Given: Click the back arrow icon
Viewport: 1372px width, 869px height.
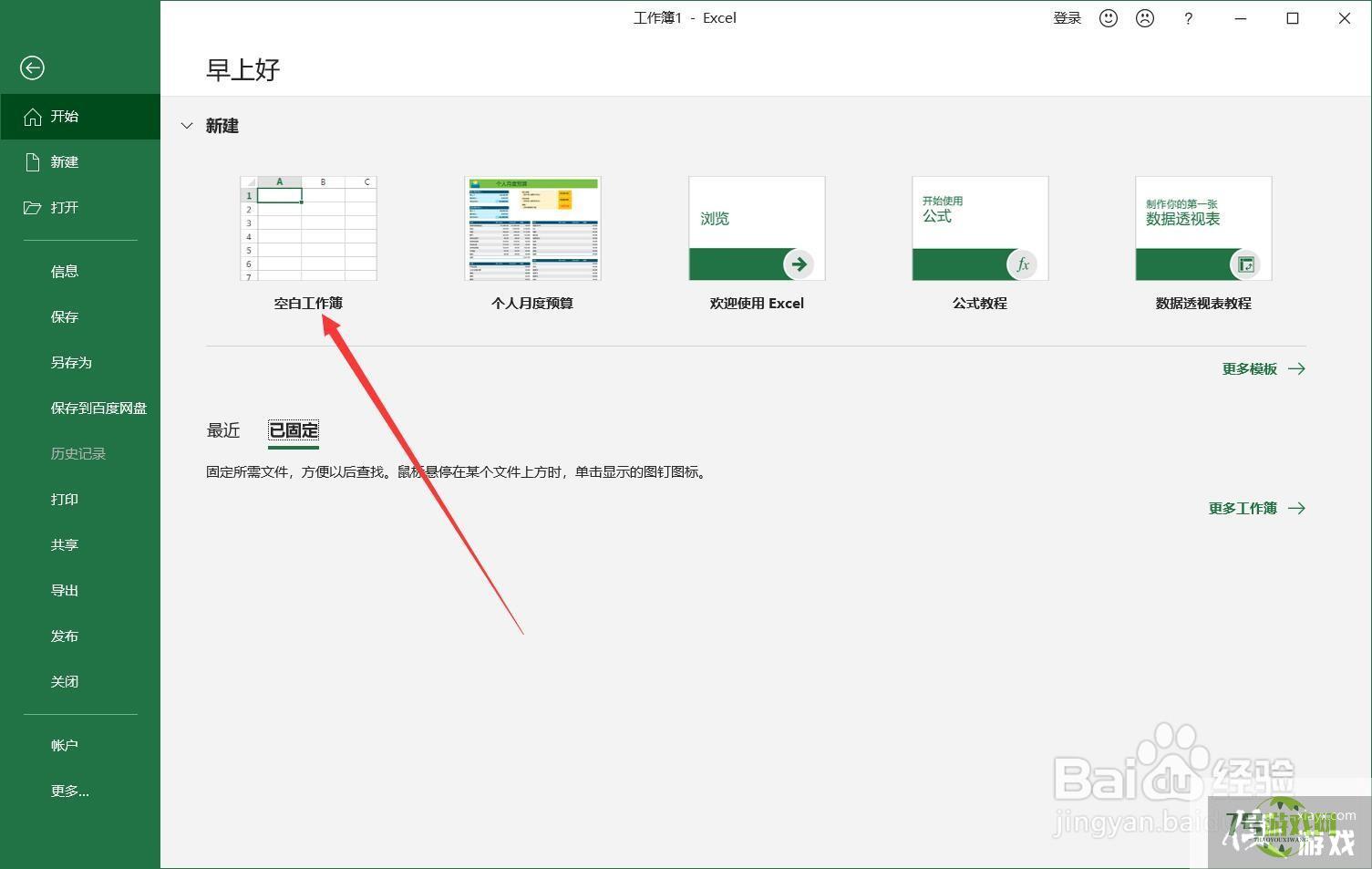Looking at the screenshot, I should tap(32, 67).
